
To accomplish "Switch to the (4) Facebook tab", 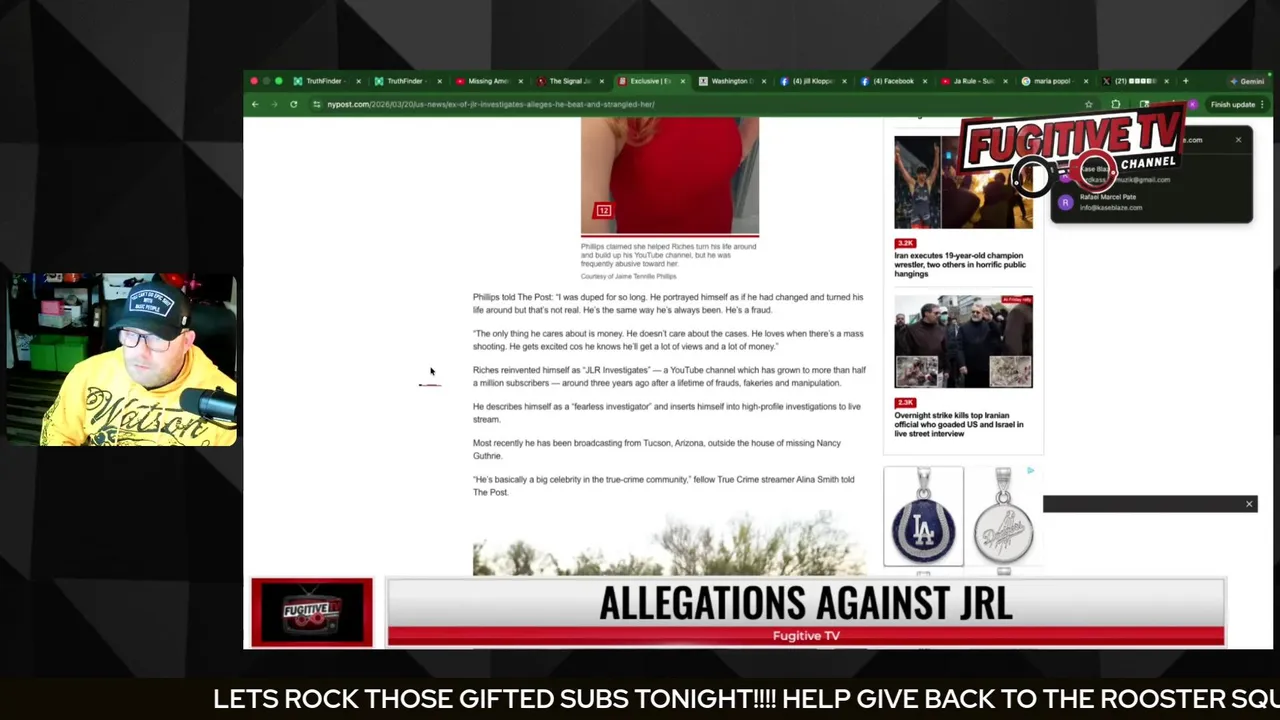I will point(893,81).
